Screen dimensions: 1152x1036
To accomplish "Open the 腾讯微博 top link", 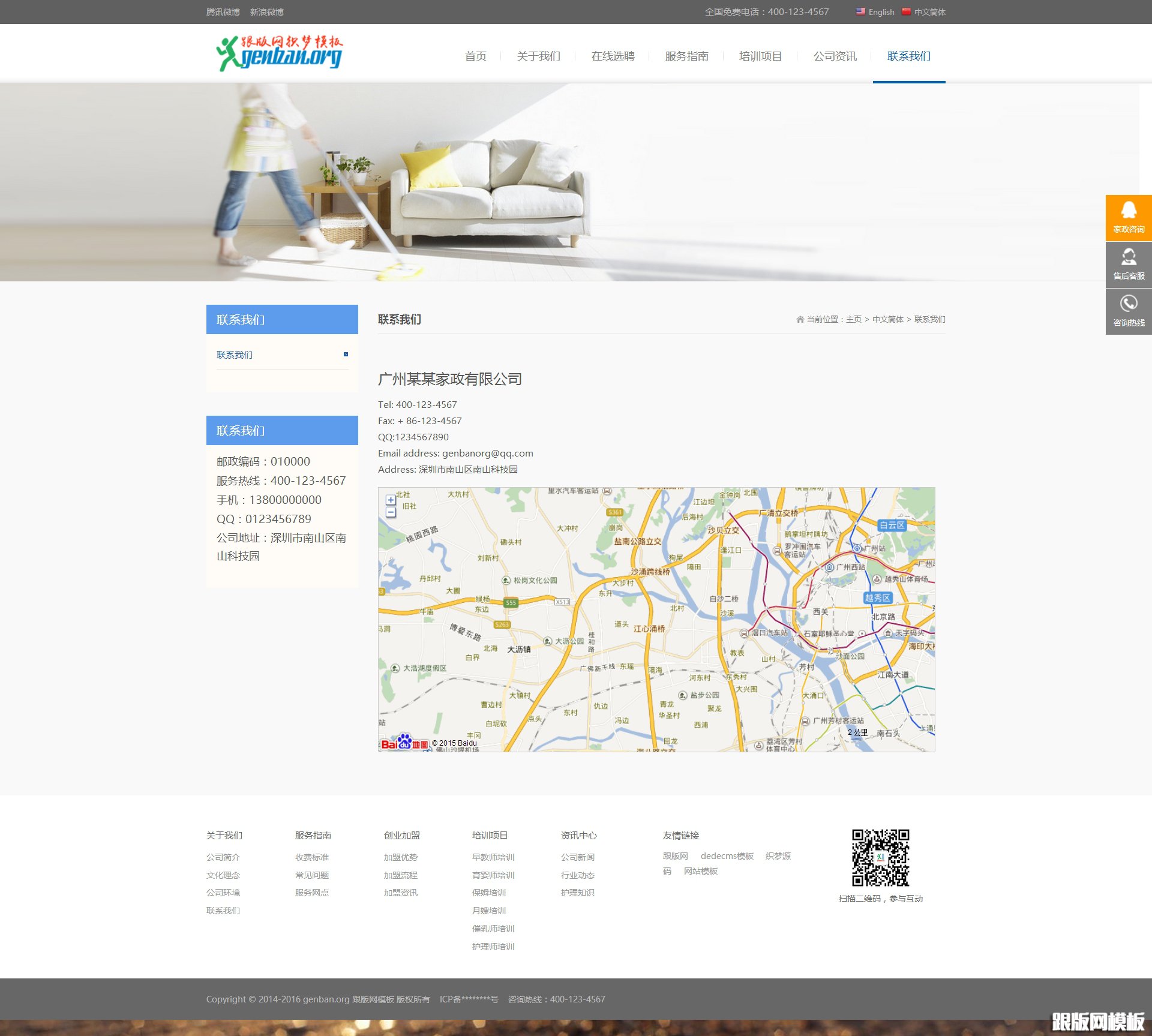I will (x=223, y=12).
